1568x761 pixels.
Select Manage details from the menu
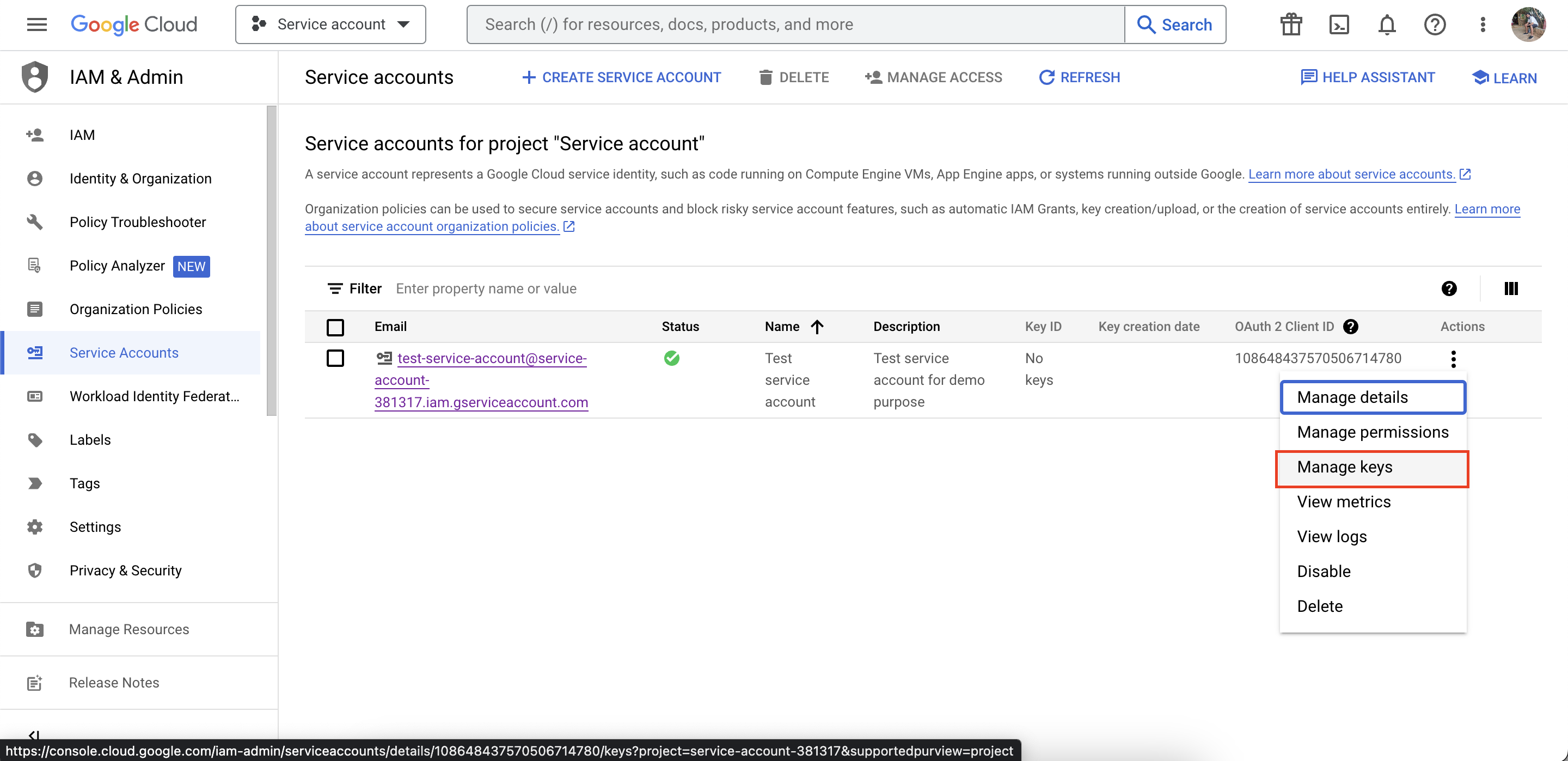tap(1373, 397)
